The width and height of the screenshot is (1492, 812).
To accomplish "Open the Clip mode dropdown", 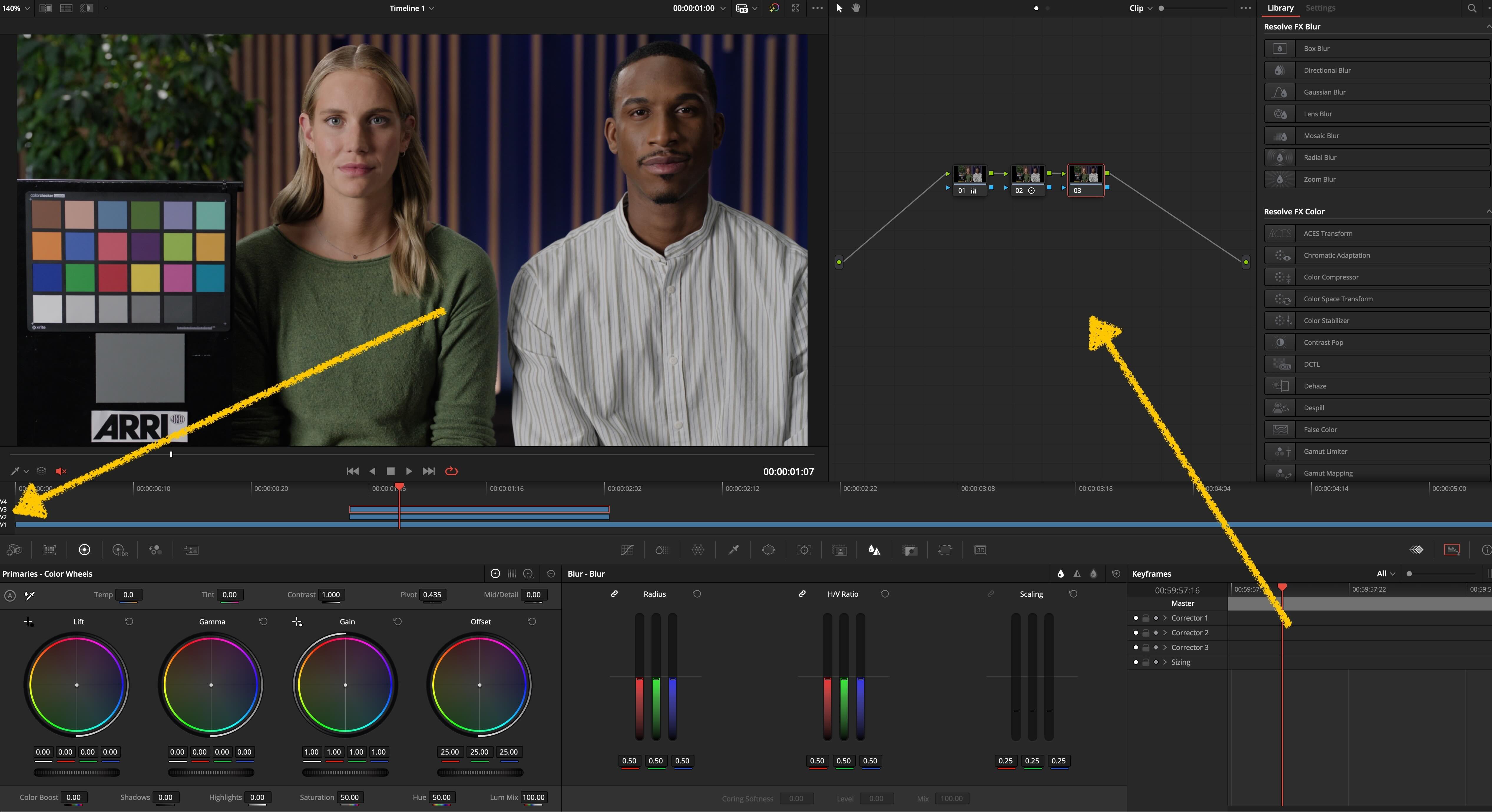I will pos(1141,8).
